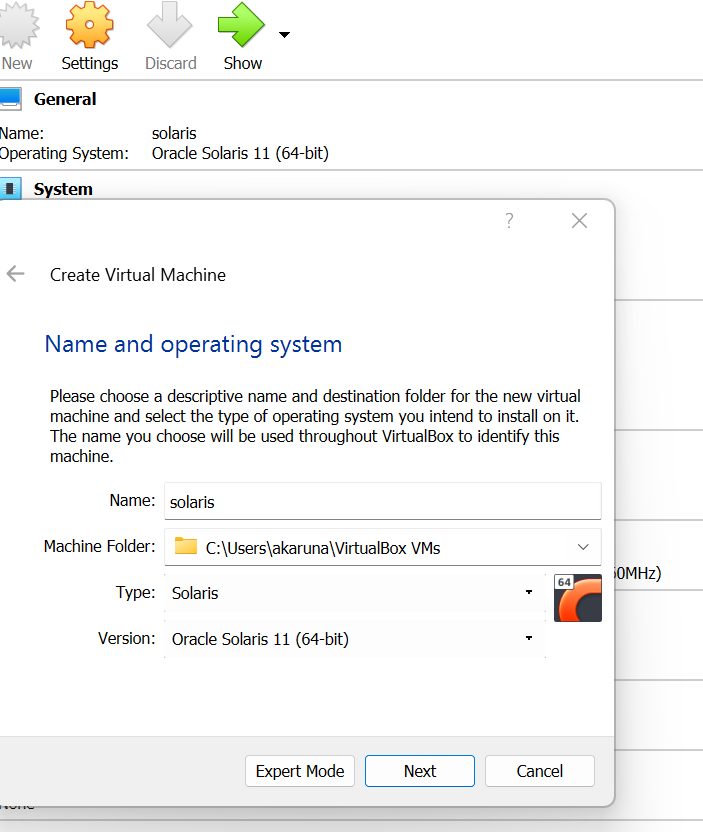Click the General section header text

click(65, 99)
